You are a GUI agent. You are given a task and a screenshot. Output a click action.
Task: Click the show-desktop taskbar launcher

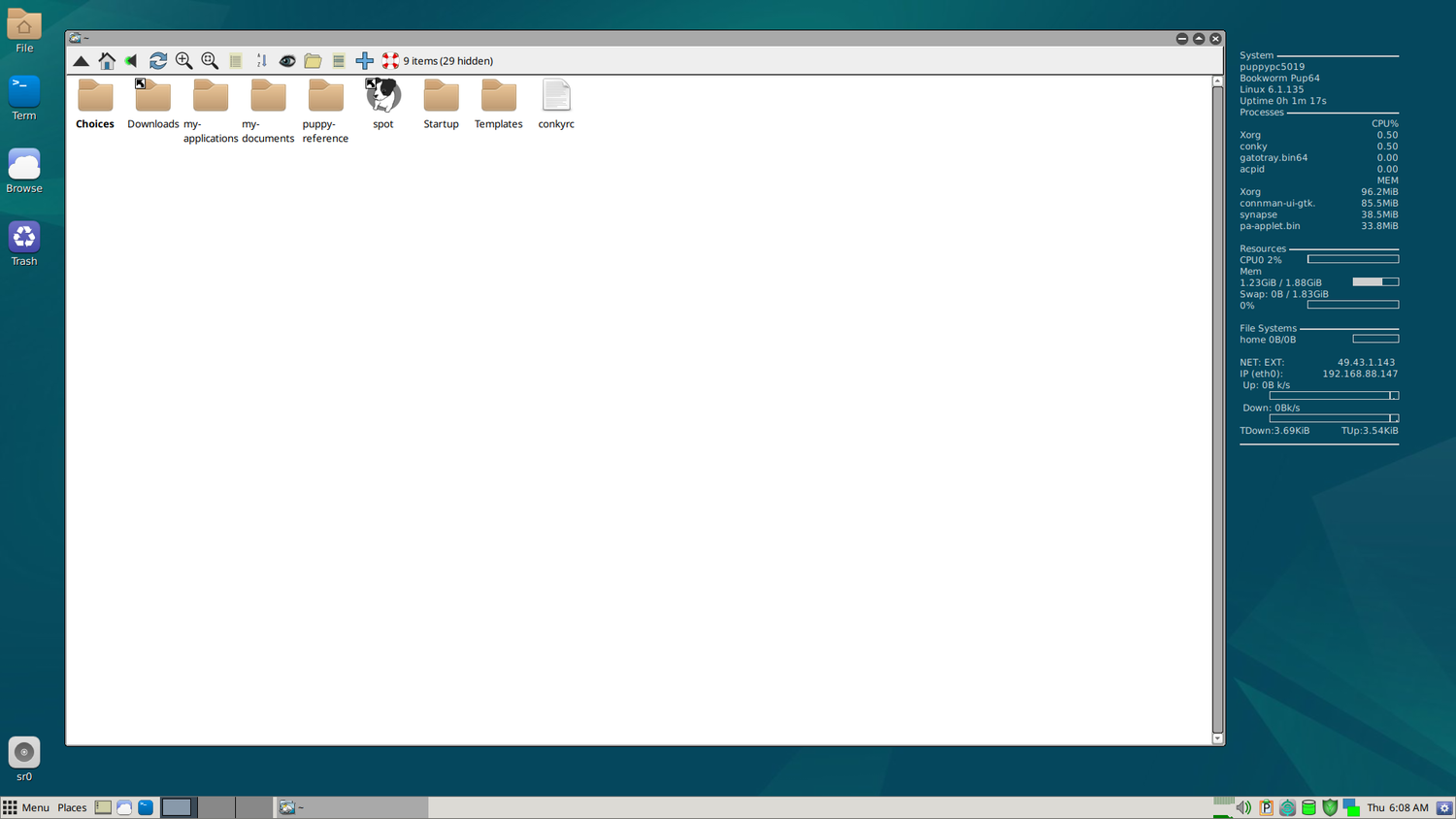(103, 807)
